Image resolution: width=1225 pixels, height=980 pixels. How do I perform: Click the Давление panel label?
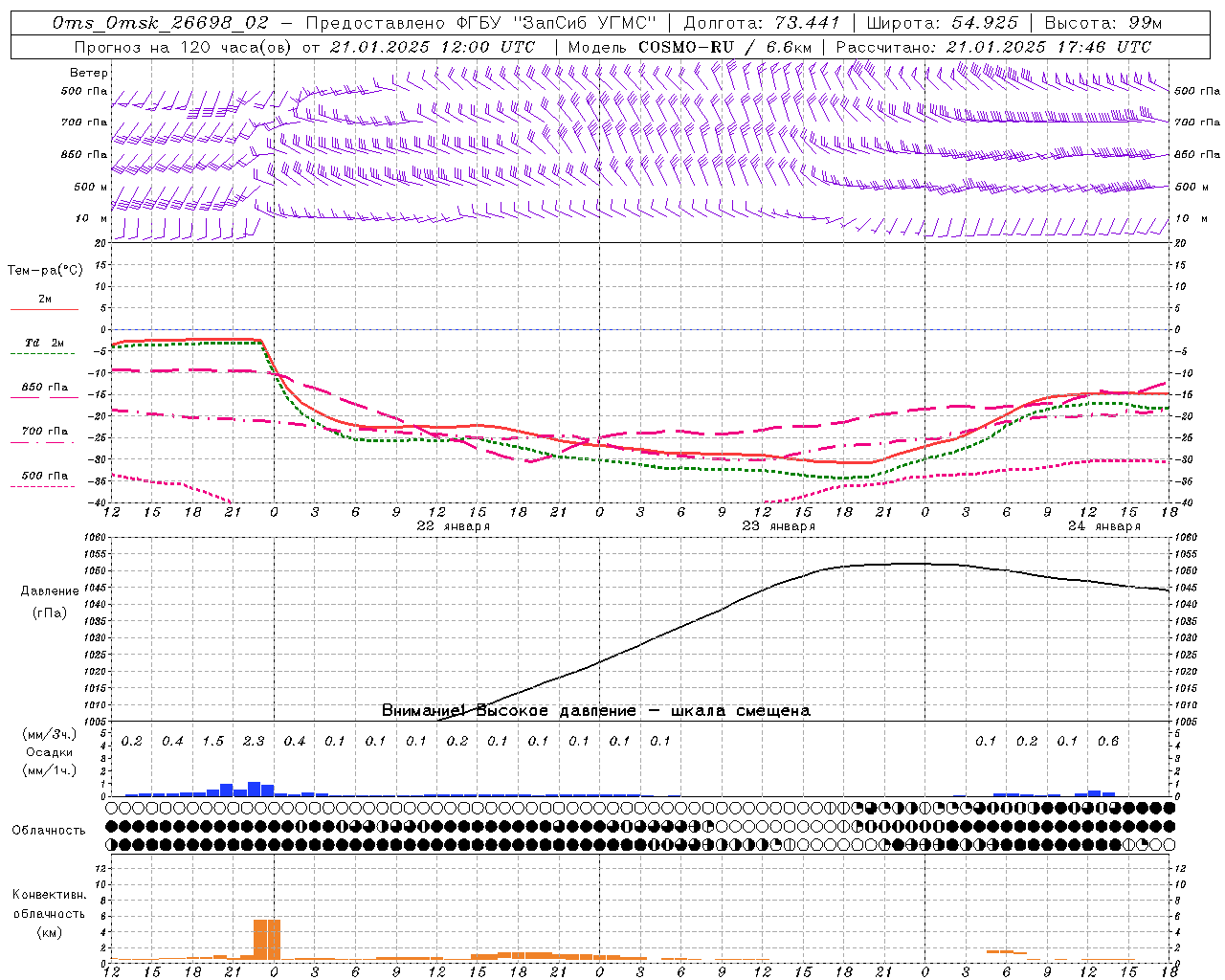coord(50,591)
